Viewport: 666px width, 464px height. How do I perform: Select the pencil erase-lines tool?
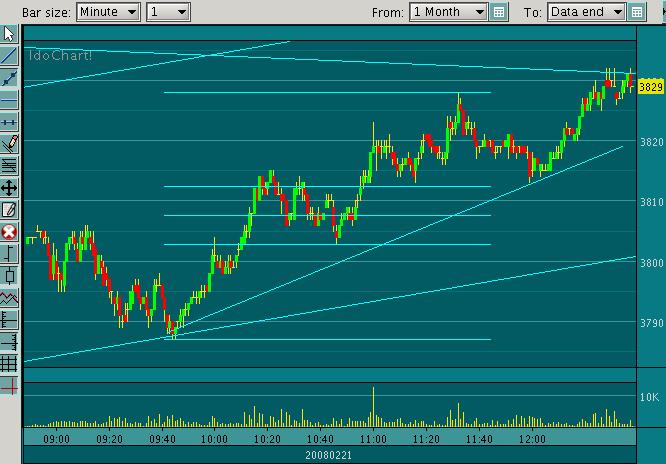click(9, 144)
